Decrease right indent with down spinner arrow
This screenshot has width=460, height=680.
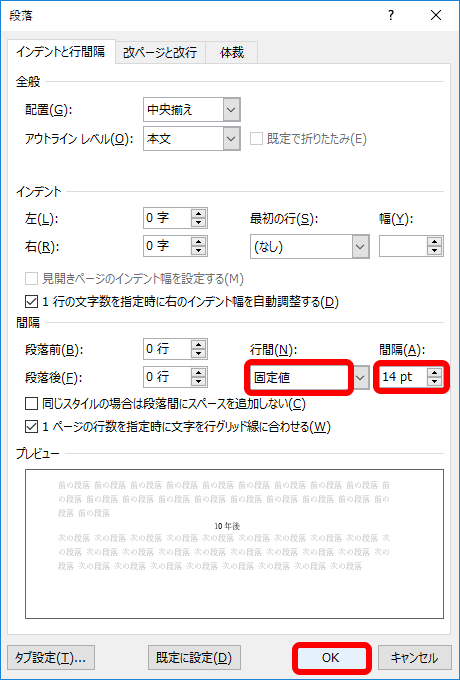tap(199, 251)
